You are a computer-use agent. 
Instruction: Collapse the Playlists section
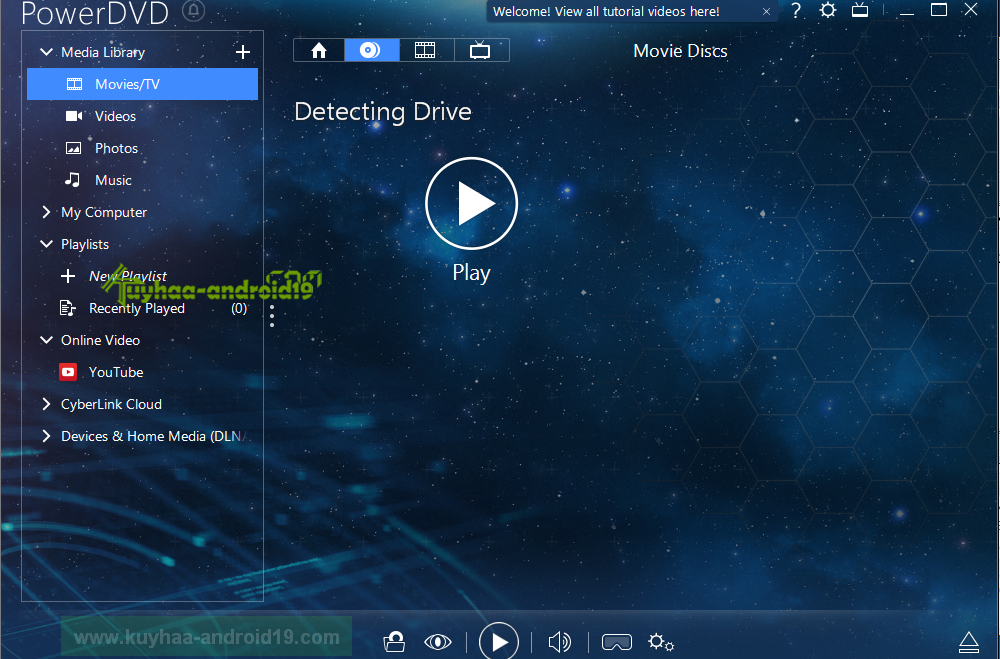46,244
